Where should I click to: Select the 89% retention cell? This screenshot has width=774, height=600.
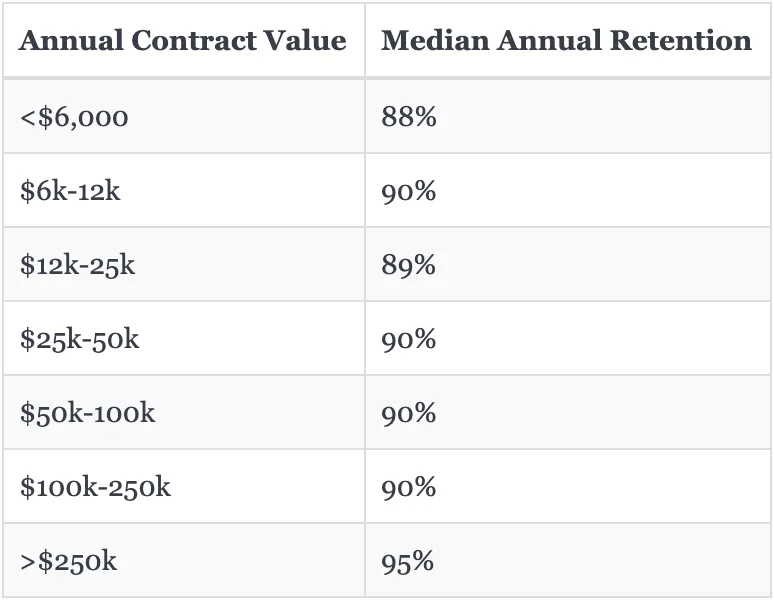click(408, 265)
